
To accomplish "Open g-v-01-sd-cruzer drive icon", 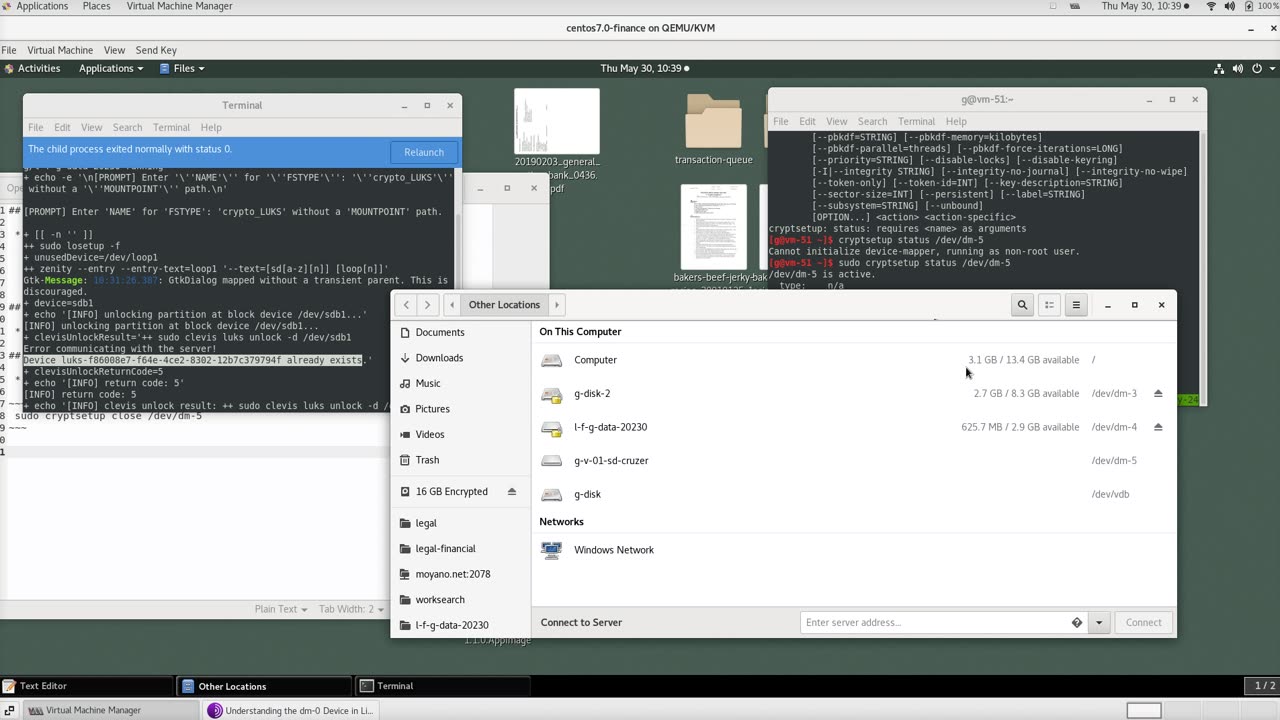I will coord(551,461).
